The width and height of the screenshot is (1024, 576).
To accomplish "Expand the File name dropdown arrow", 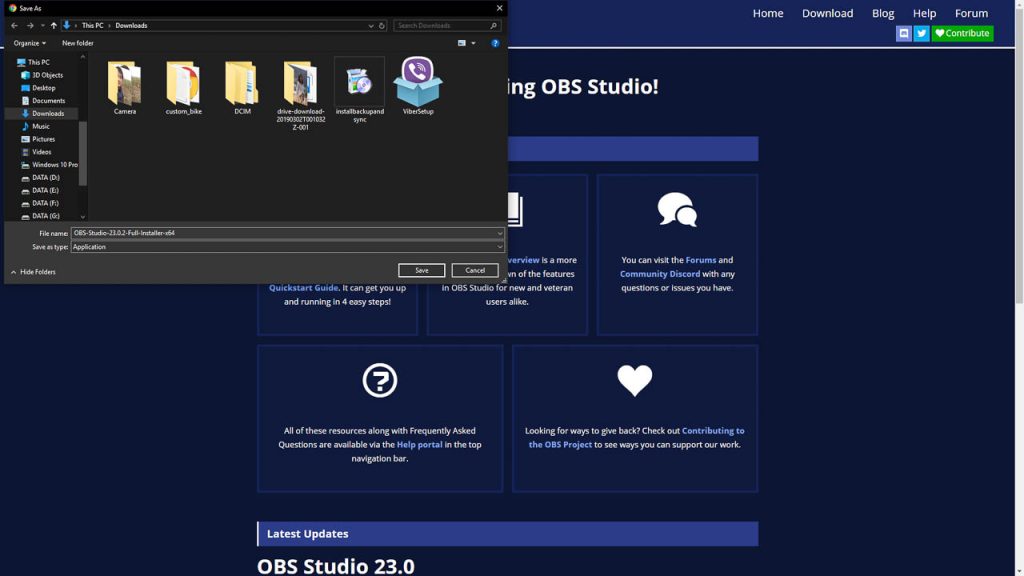I will coord(500,233).
